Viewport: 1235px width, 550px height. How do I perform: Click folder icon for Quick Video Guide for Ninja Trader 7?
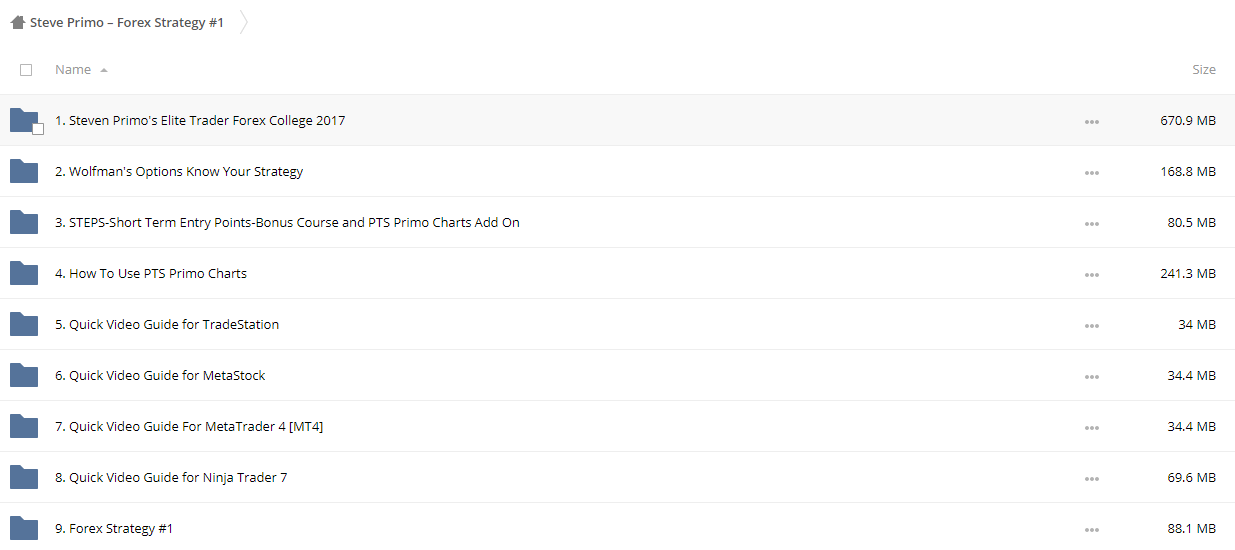pos(24,478)
